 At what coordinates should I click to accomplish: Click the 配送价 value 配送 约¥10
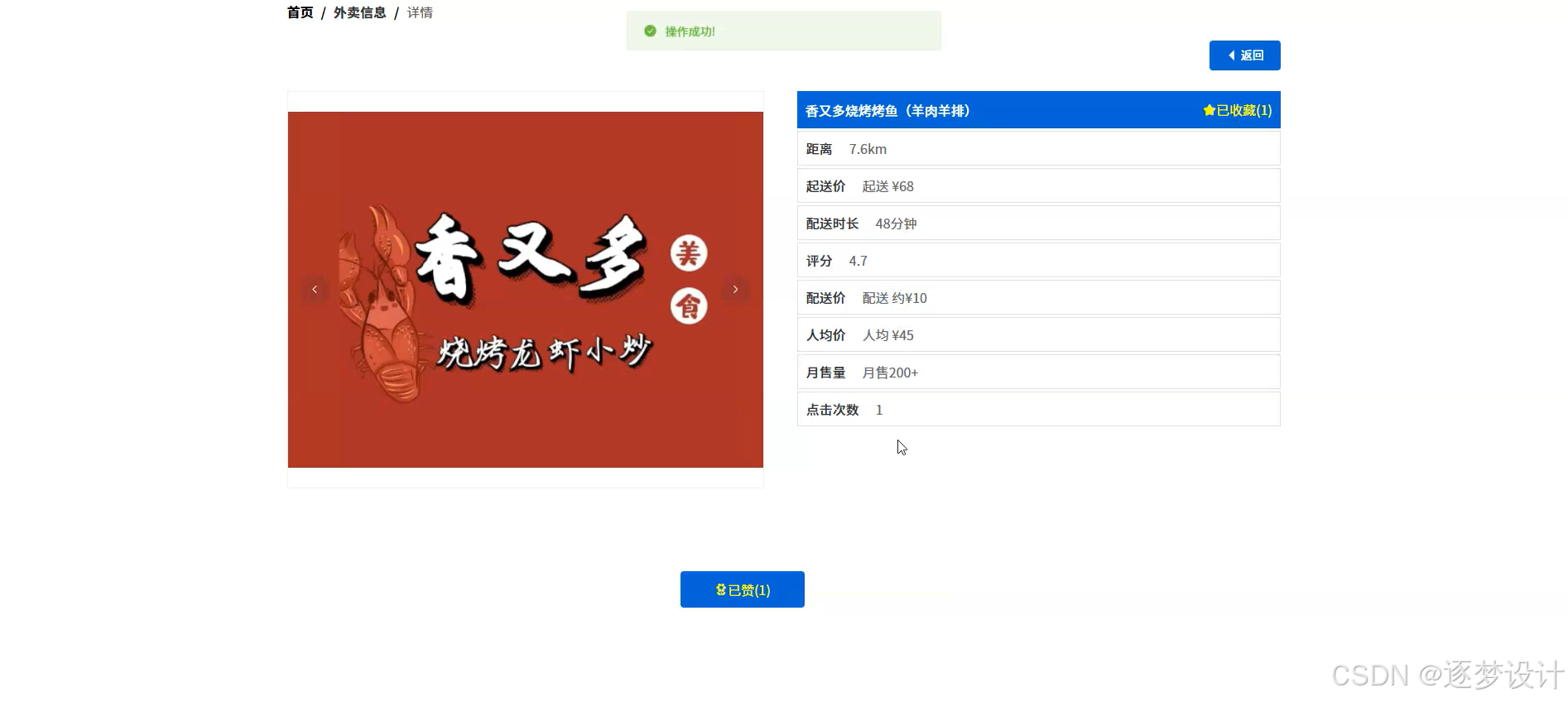pos(894,298)
